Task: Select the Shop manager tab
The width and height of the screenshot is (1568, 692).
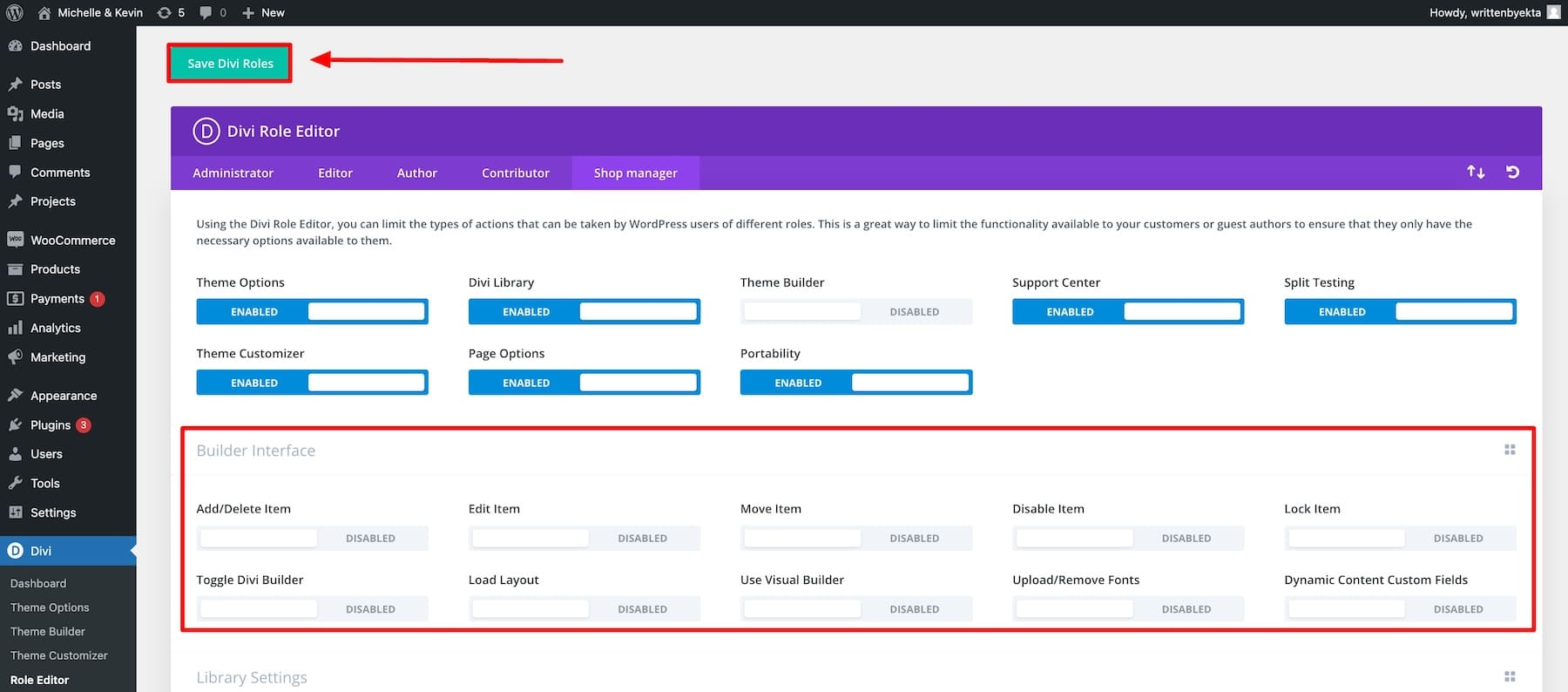Action: pyautogui.click(x=635, y=173)
